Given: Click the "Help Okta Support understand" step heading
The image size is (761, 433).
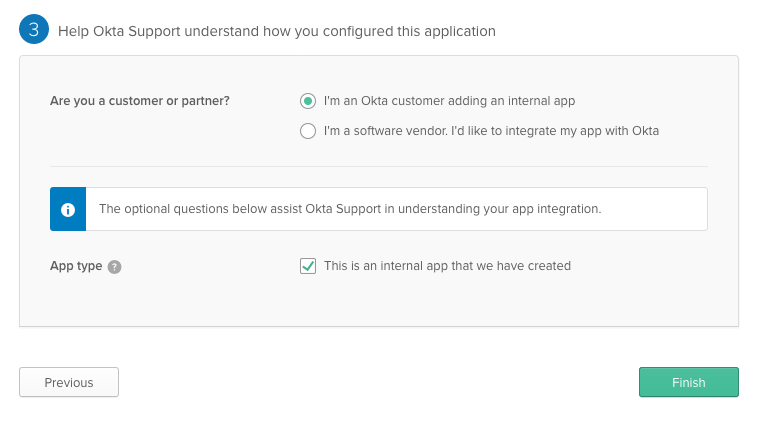Looking at the screenshot, I should click(277, 31).
